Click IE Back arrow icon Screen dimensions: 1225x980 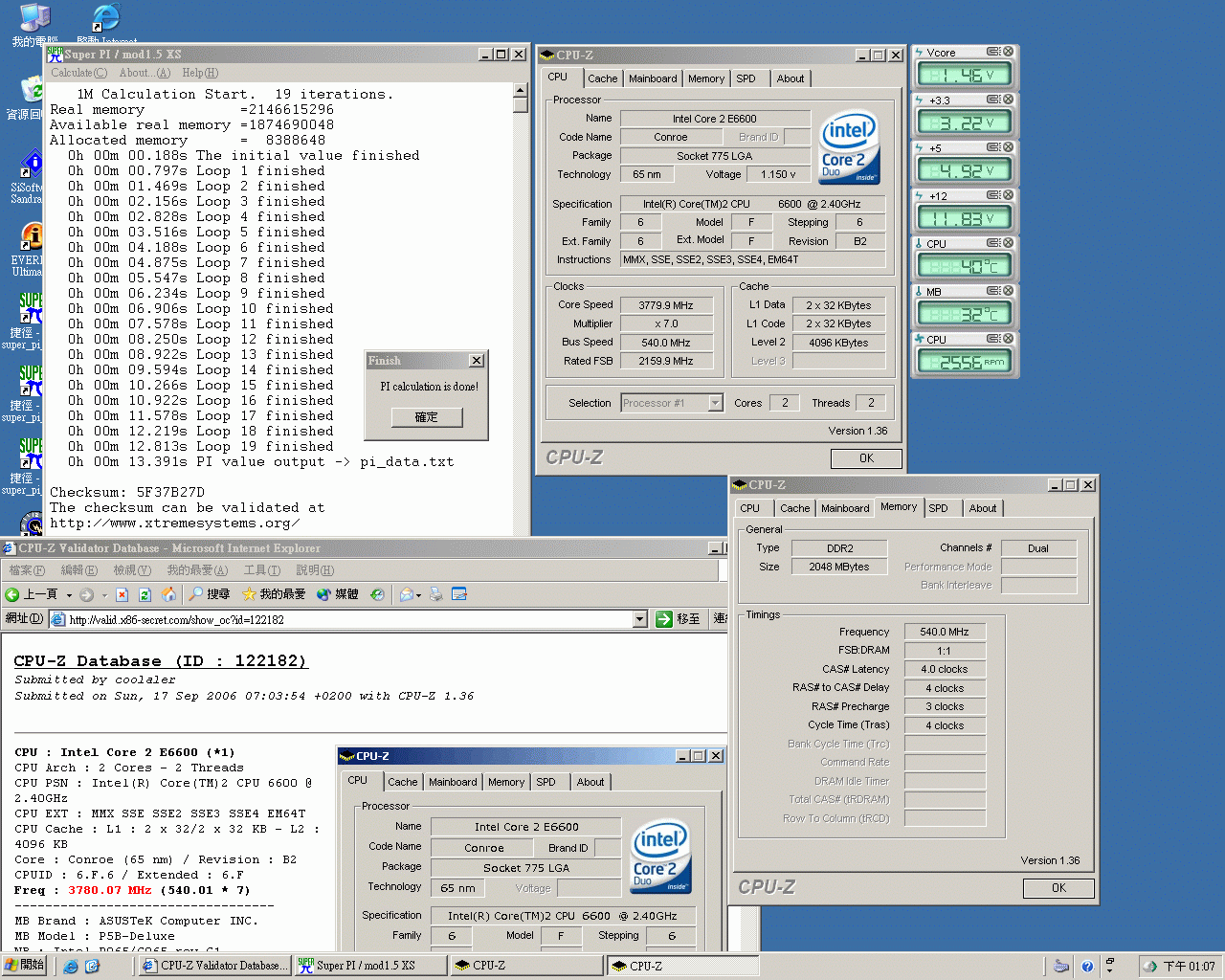(12, 594)
